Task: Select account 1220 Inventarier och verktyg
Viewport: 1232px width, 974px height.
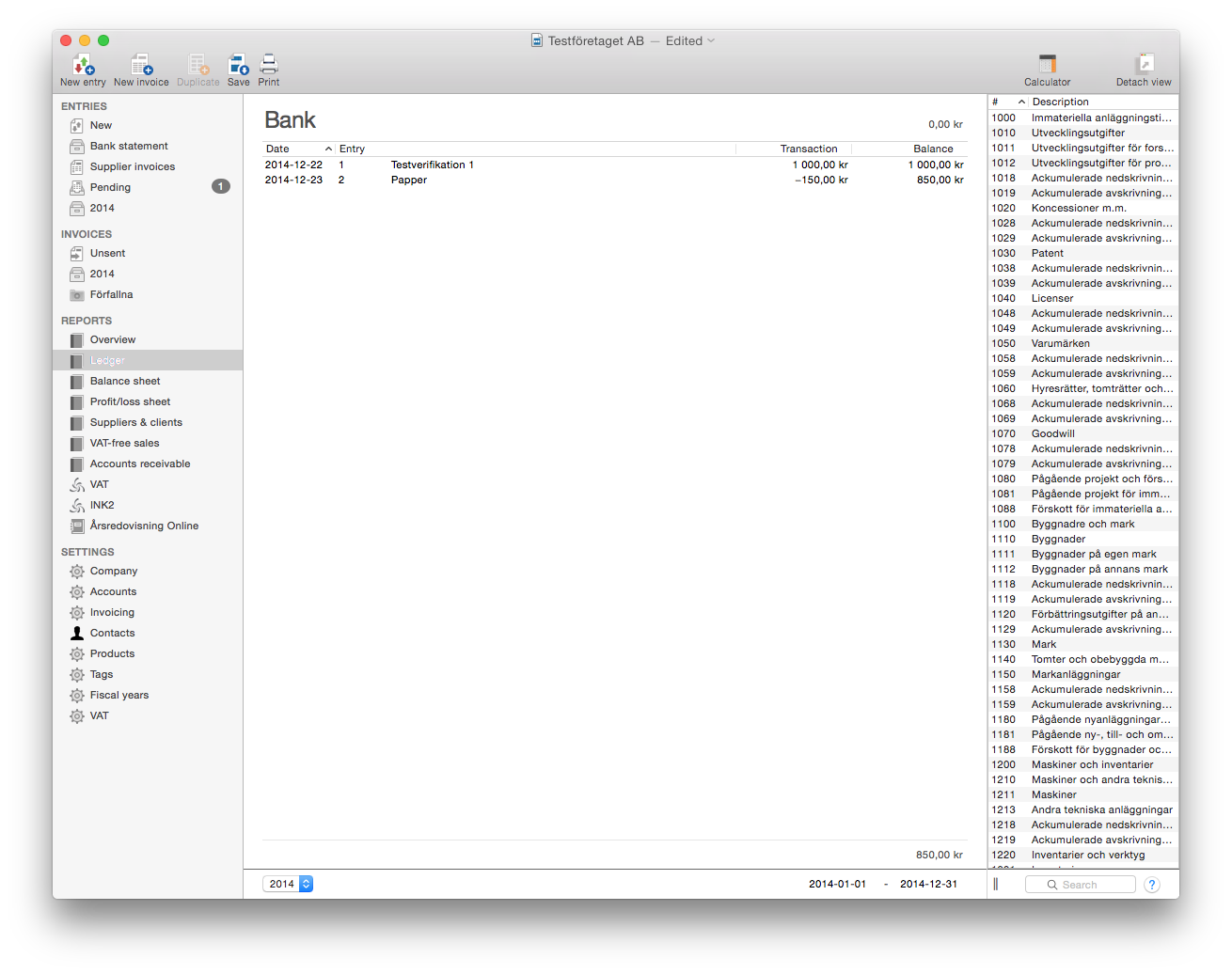Action: pos(1082,855)
